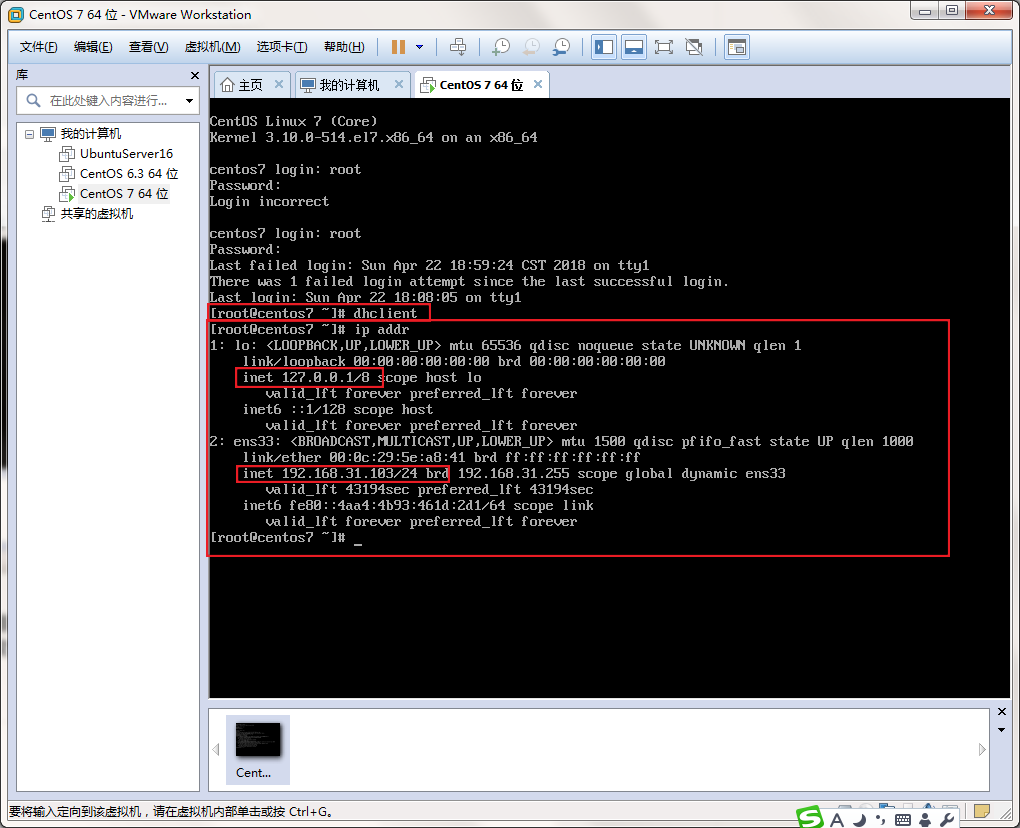Image resolution: width=1020 pixels, height=828 pixels.
Task: Take a snapshot of this virtual machine
Action: click(x=501, y=47)
